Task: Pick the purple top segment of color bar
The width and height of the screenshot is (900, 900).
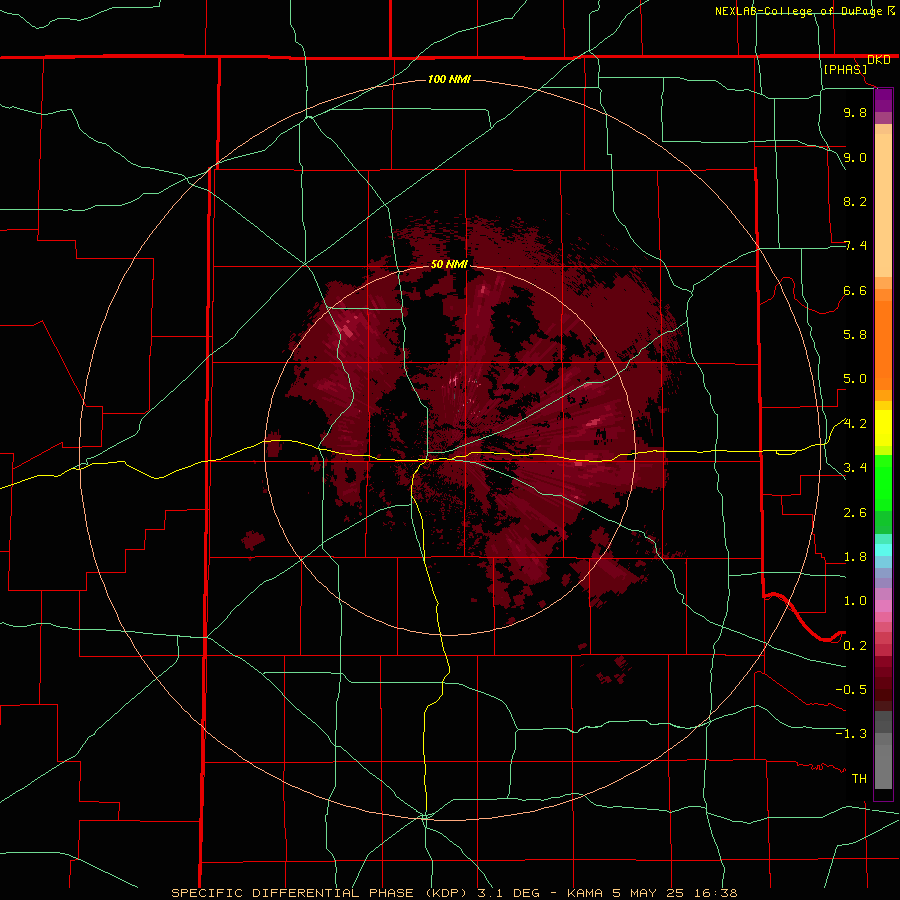Action: (x=883, y=100)
